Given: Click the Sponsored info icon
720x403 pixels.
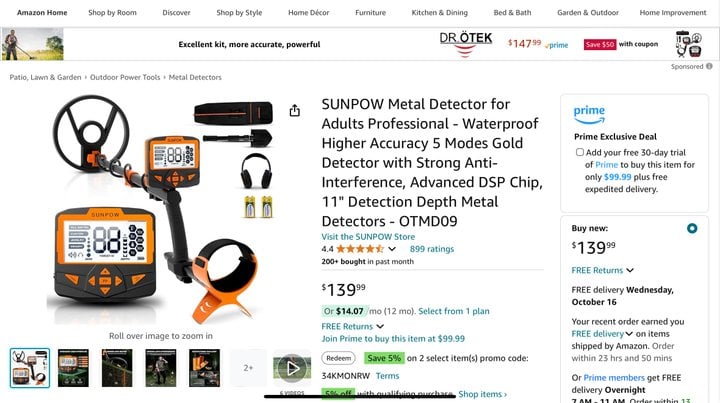Looking at the screenshot, I should 709,66.
